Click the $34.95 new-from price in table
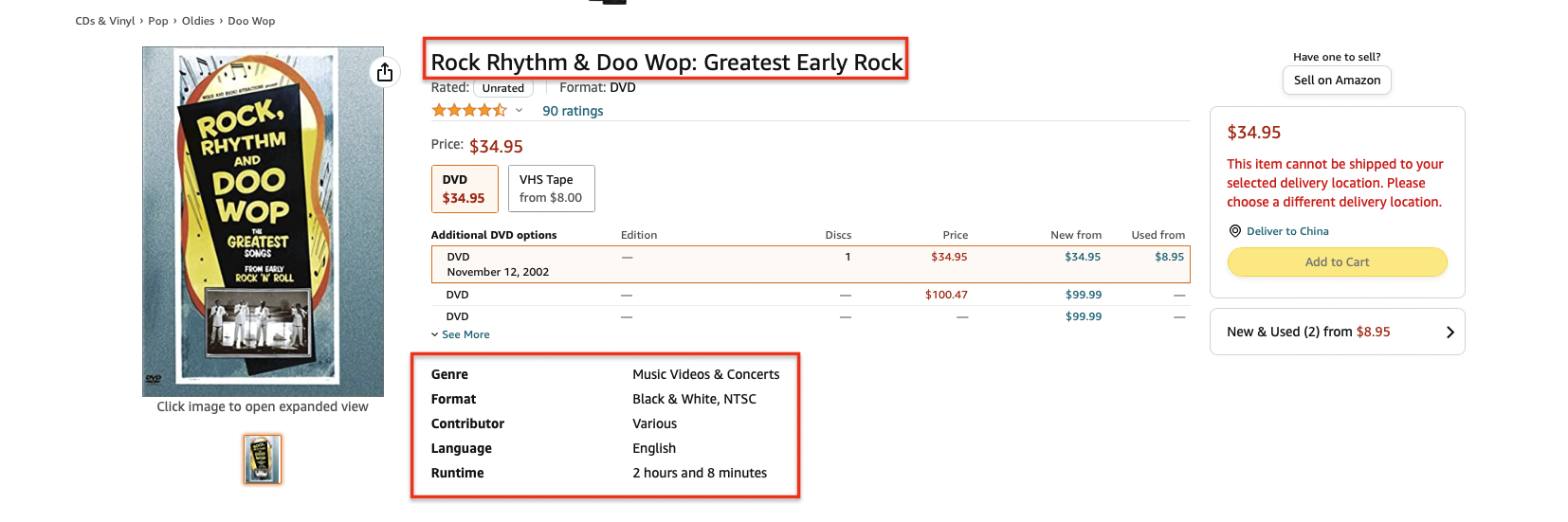Viewport: 1568px width, 522px height. [x=1083, y=257]
